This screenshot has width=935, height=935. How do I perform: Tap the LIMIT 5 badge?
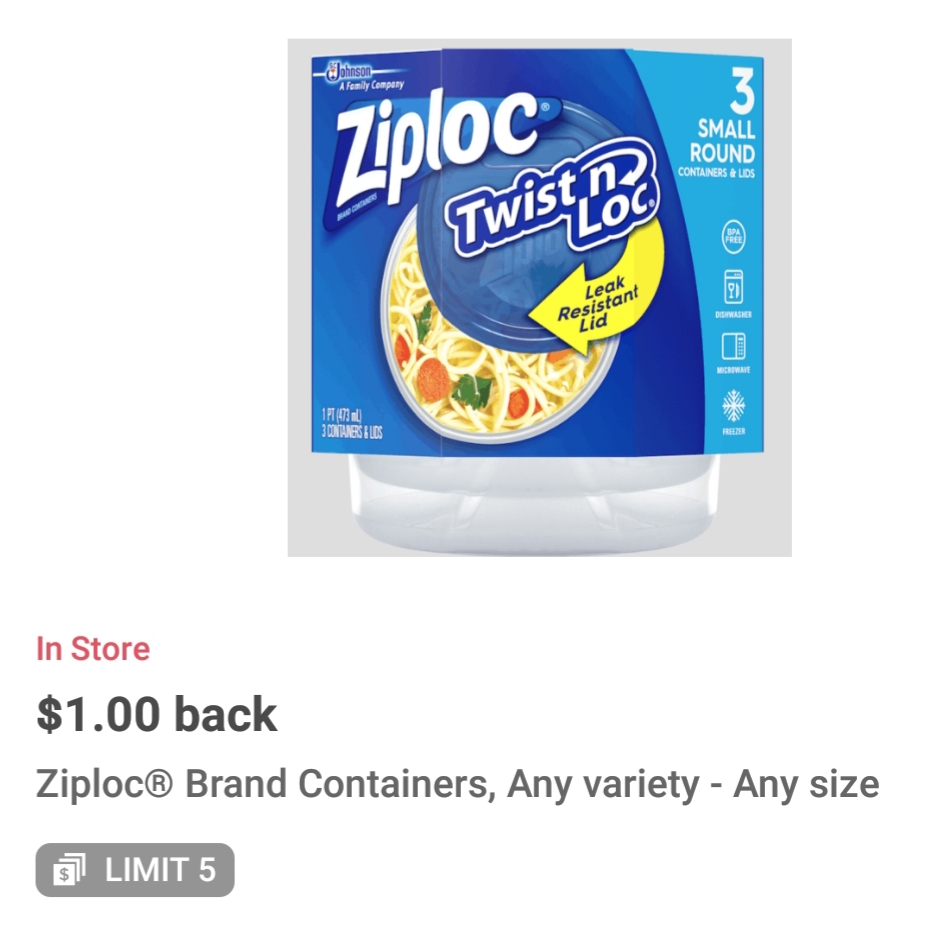(x=135, y=869)
